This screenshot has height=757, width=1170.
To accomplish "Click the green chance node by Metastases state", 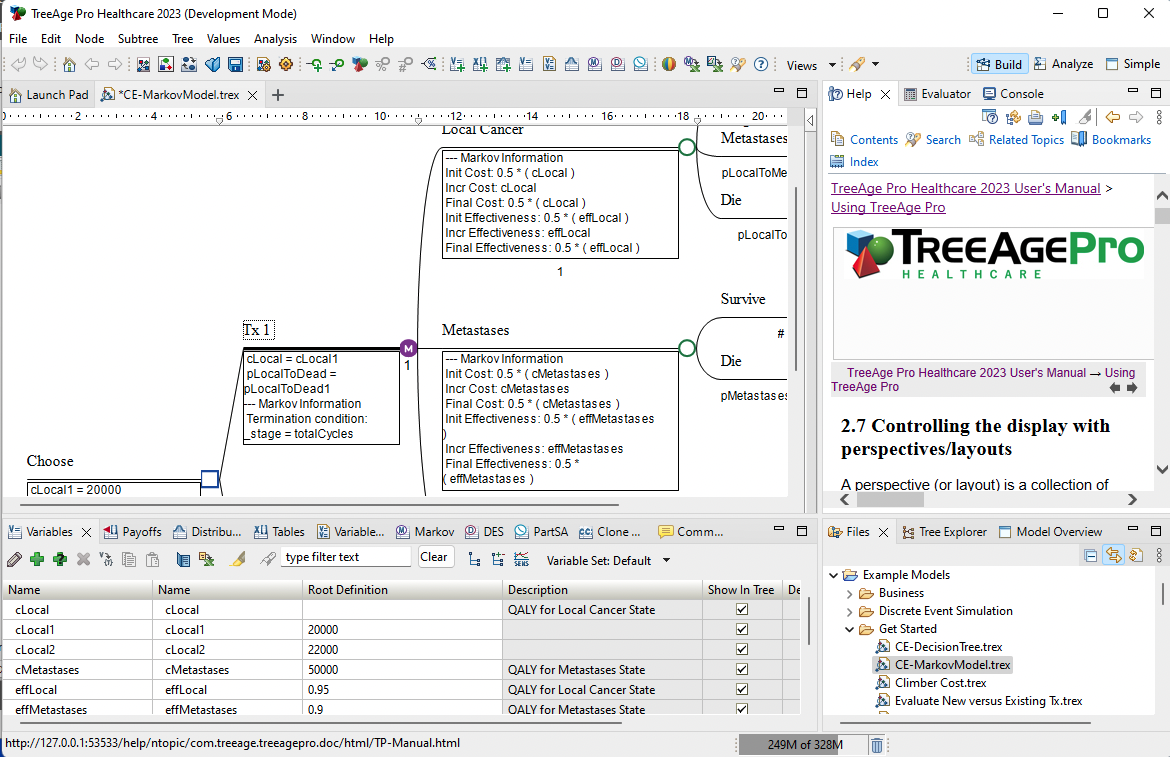I will tap(687, 348).
